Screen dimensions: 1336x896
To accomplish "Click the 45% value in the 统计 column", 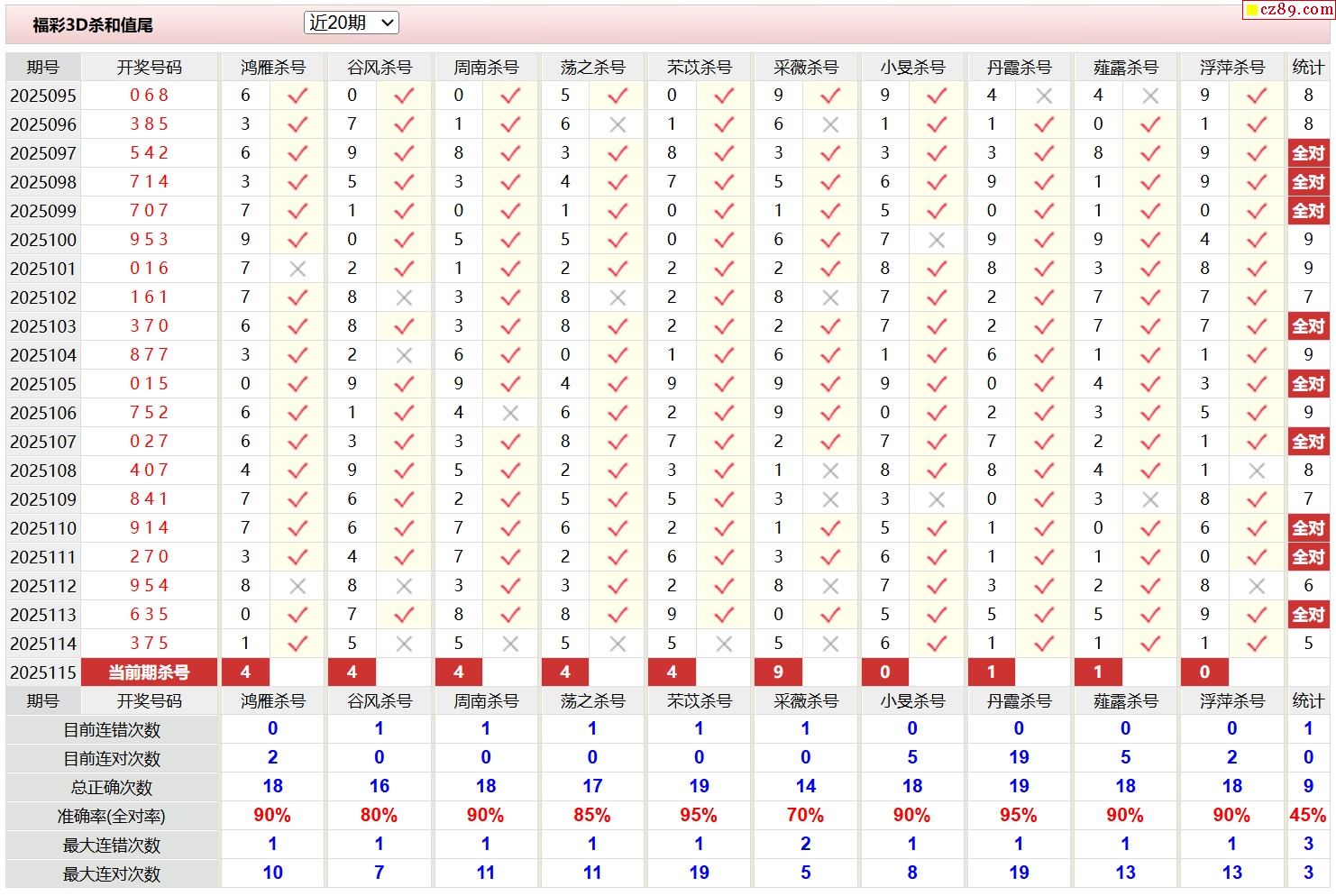I will coord(1308,816).
